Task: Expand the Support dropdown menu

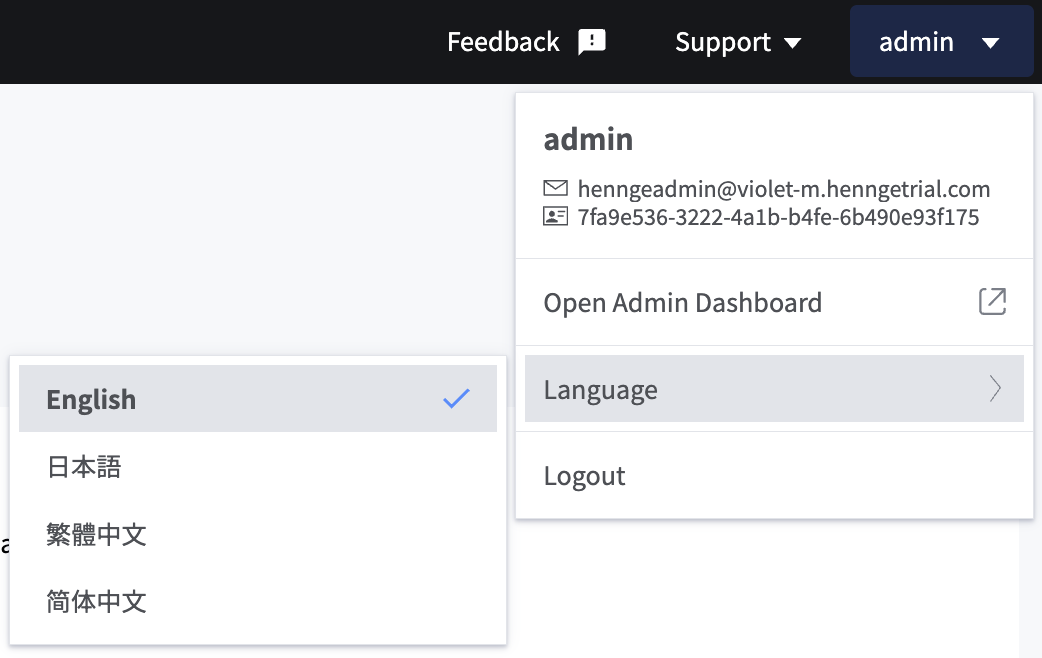Action: (738, 42)
